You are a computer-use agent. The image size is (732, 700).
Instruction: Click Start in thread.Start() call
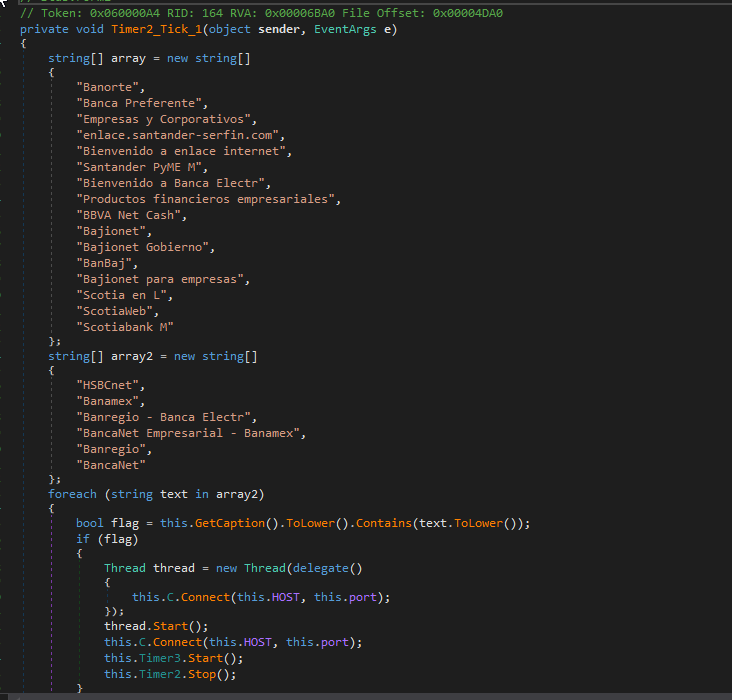(170, 626)
